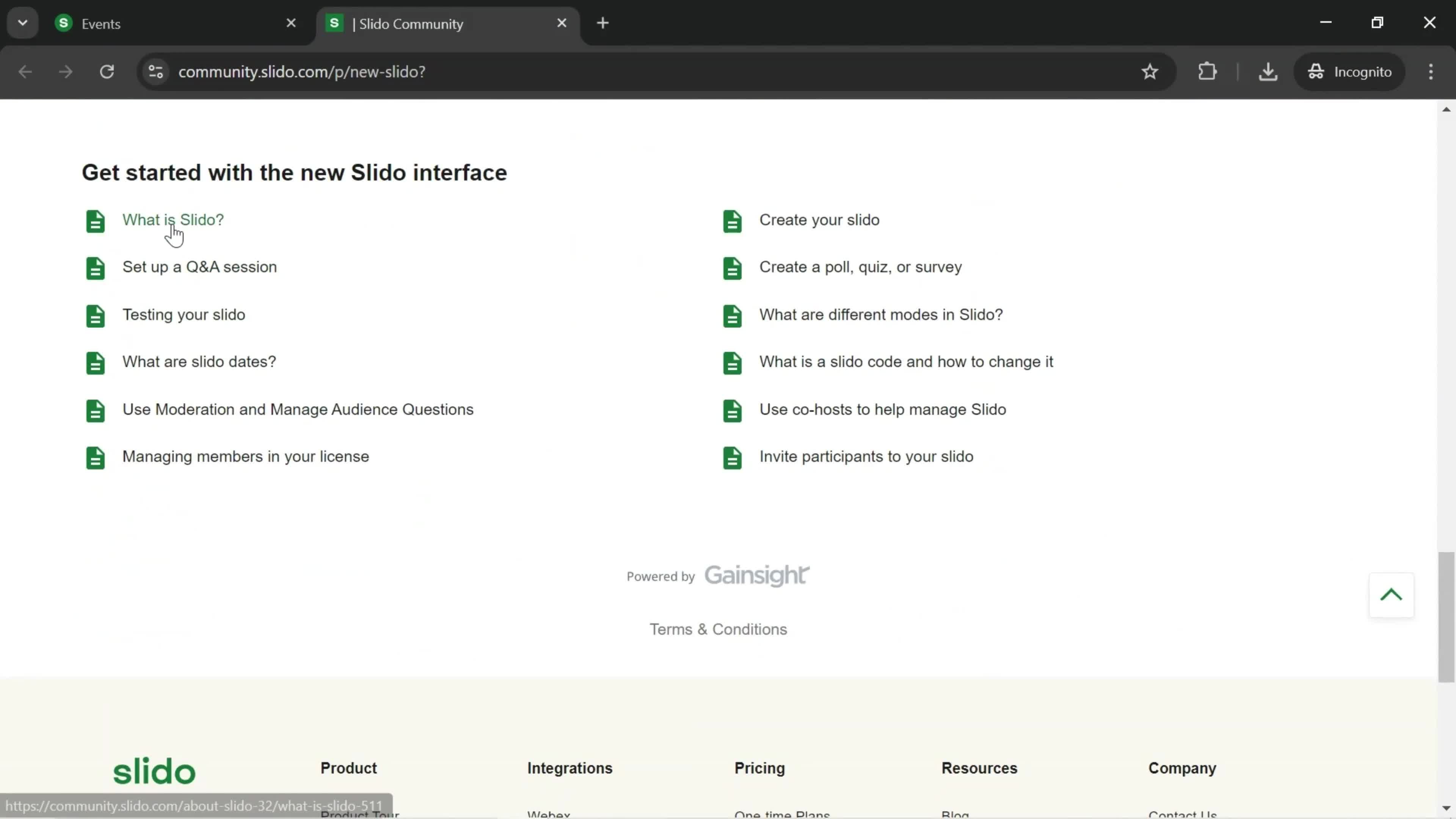Bookmark this page with the star icon

click(1150, 72)
